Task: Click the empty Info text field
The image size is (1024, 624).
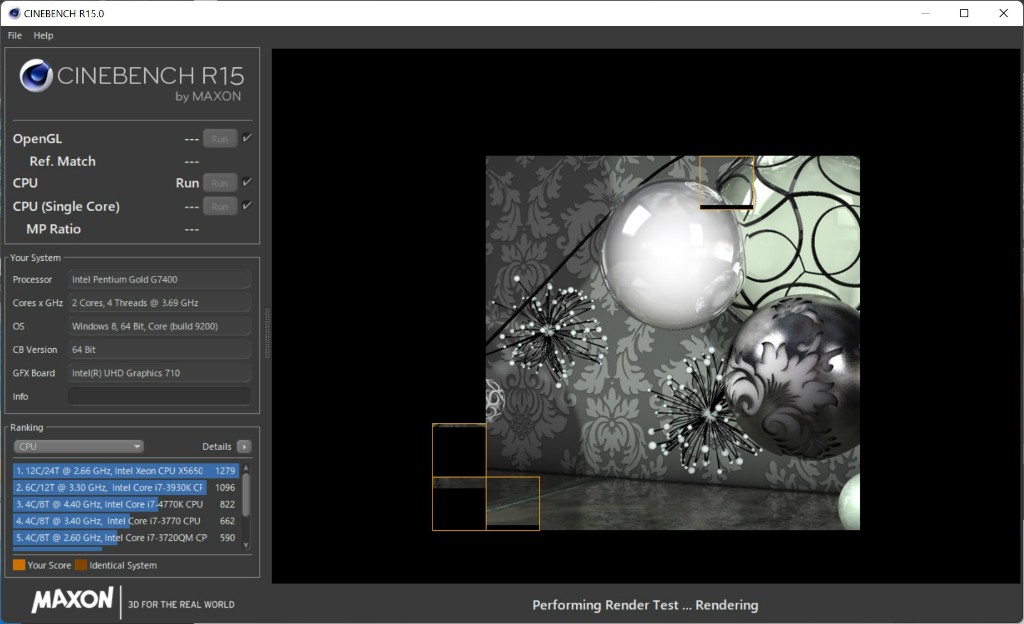Action: click(x=159, y=396)
